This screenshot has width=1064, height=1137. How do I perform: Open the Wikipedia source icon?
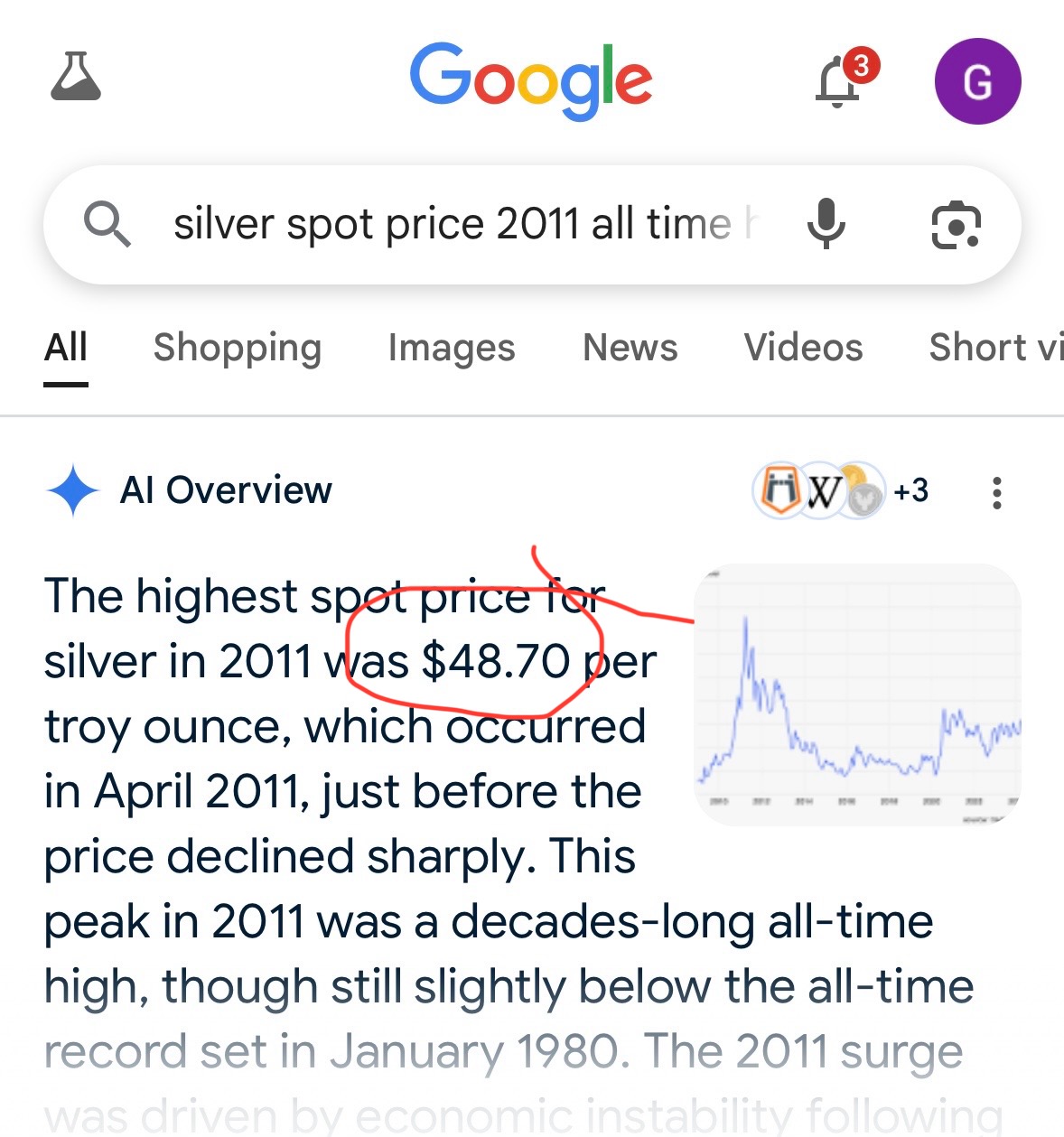(821, 490)
